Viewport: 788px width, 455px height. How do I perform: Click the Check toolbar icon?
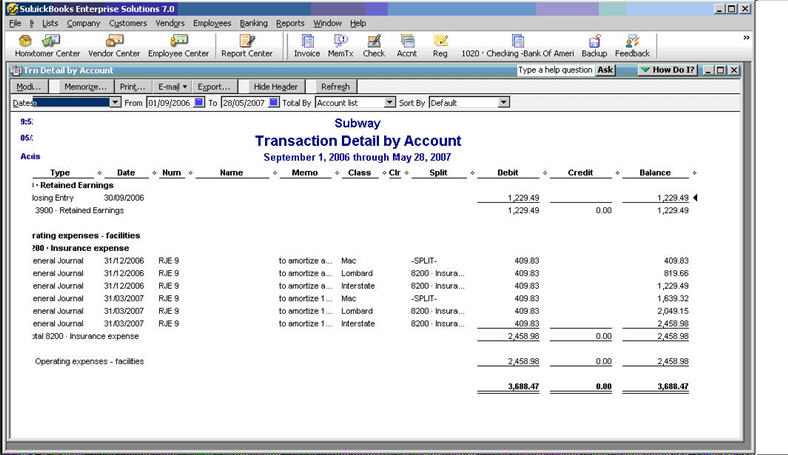pos(374,45)
